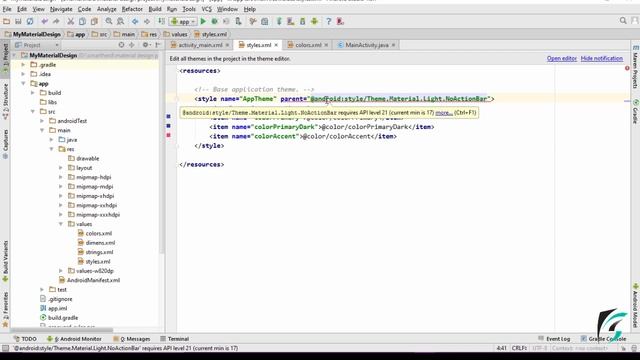
Task: Attach debugger to Android process icon
Action: tap(238, 21)
